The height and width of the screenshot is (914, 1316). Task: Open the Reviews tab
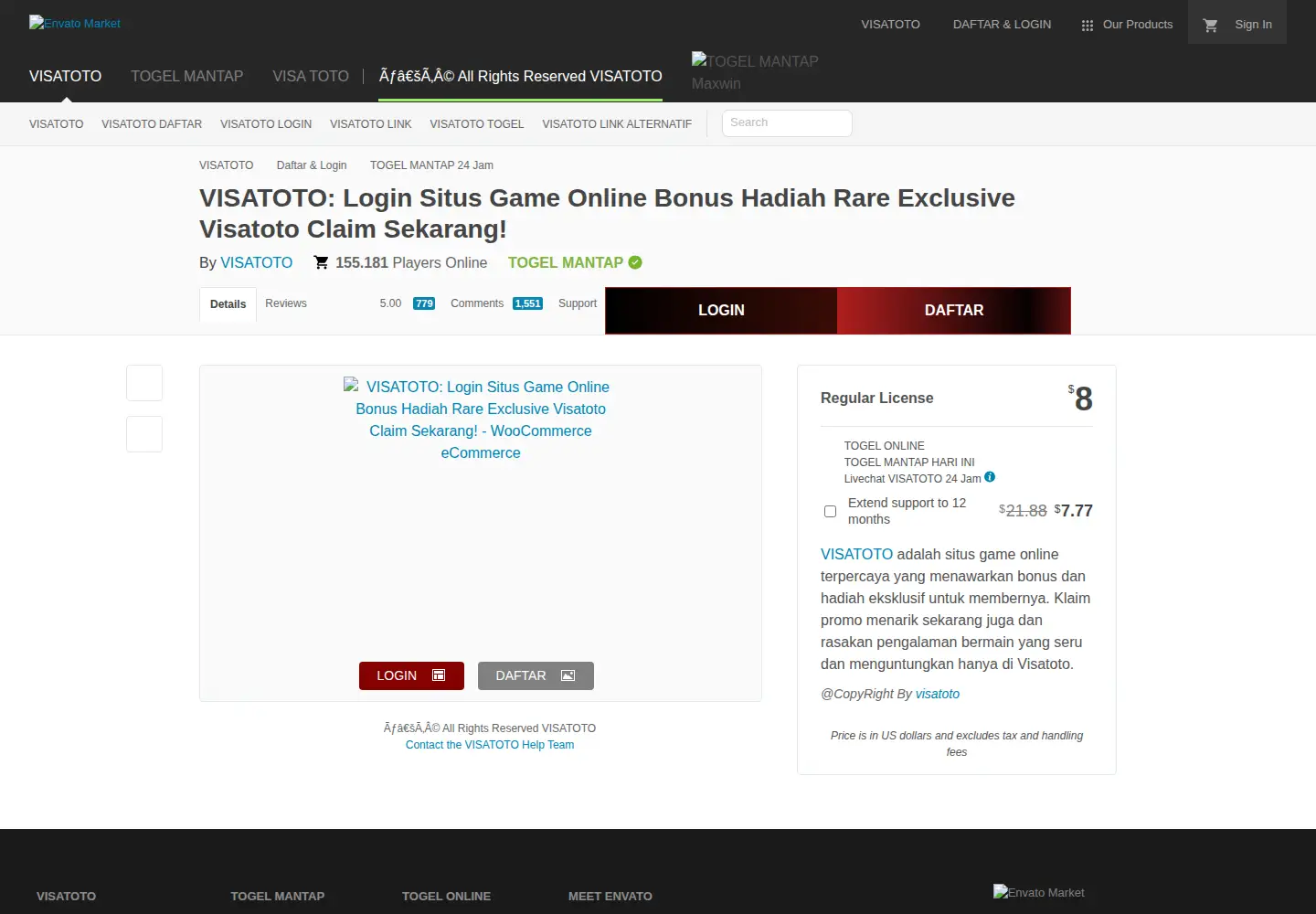[x=286, y=303]
